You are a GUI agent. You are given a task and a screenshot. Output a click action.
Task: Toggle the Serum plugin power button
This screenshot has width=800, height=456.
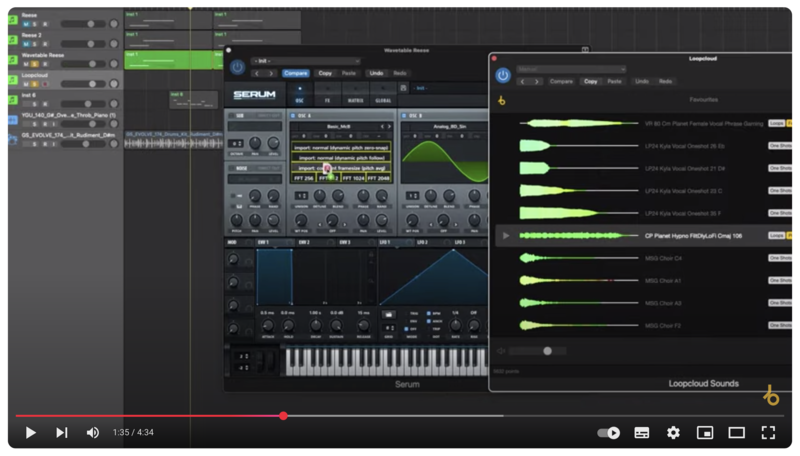[237, 67]
